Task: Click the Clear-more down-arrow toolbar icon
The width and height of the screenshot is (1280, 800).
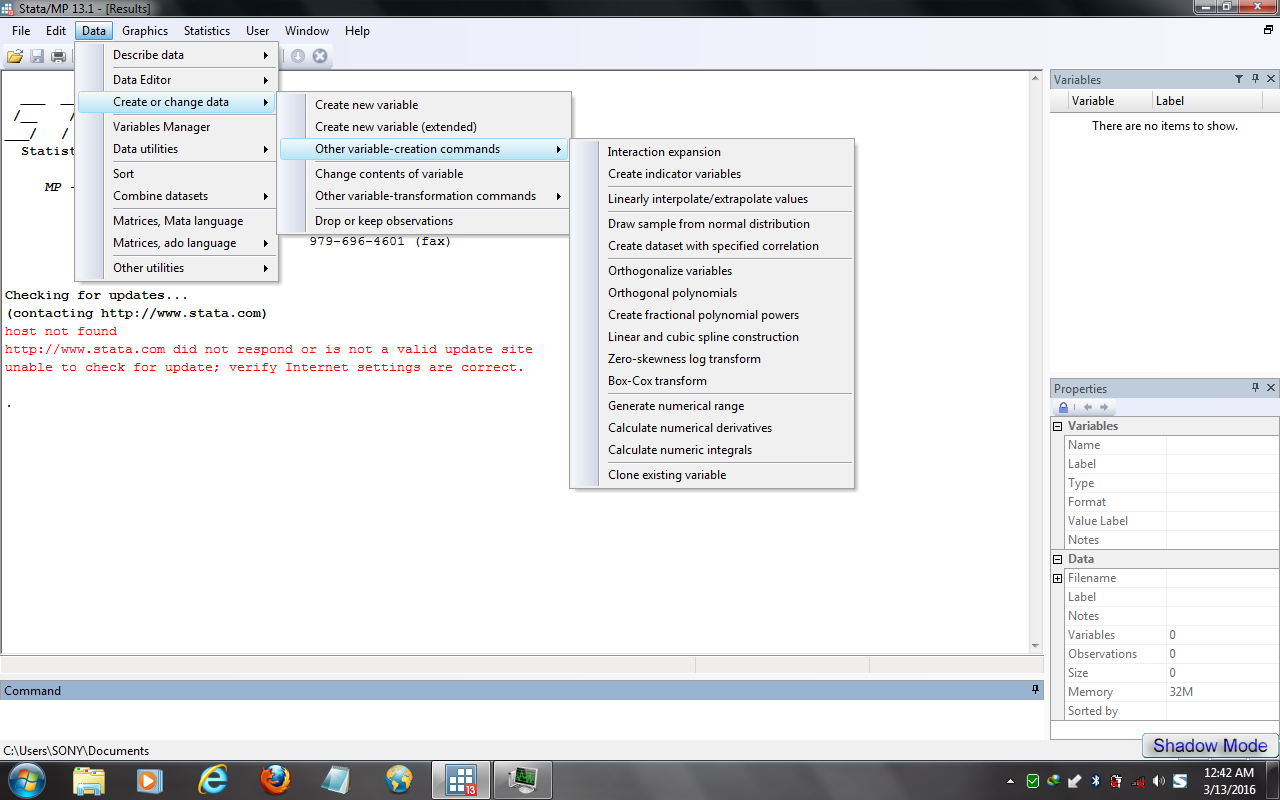Action: pos(299,56)
